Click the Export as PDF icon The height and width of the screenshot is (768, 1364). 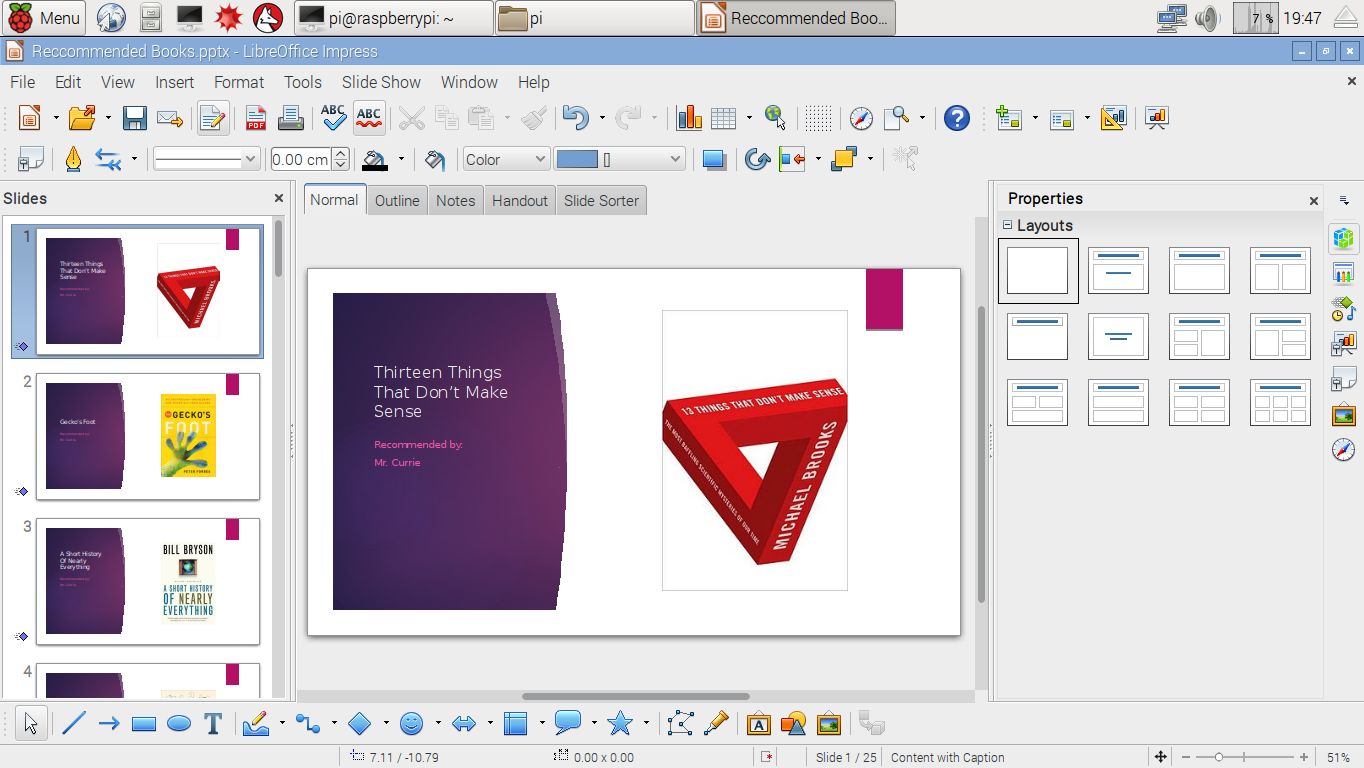point(256,118)
